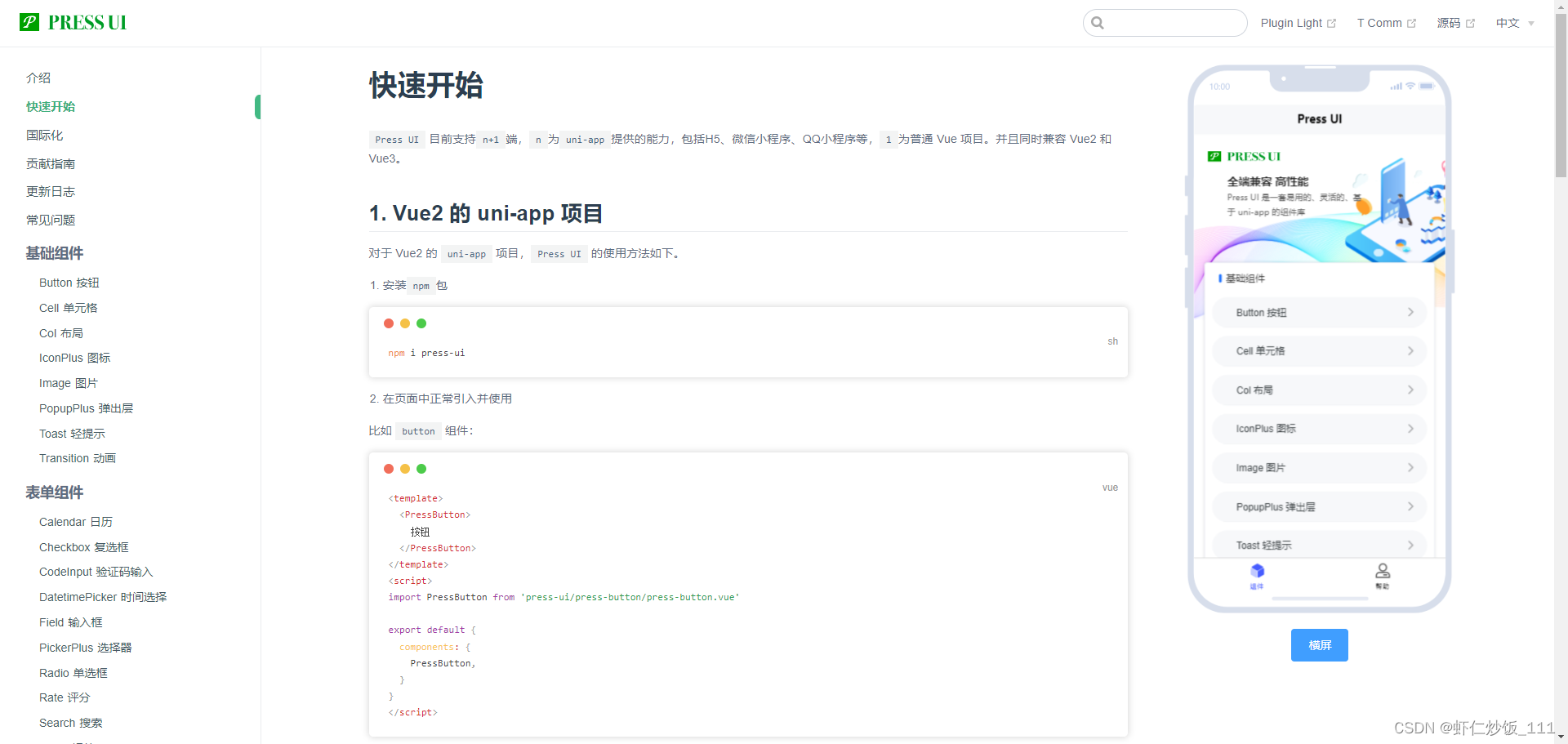Viewport: 1568px width, 744px height.
Task: Open Rate 评分 in the sidebar
Action: click(x=65, y=697)
